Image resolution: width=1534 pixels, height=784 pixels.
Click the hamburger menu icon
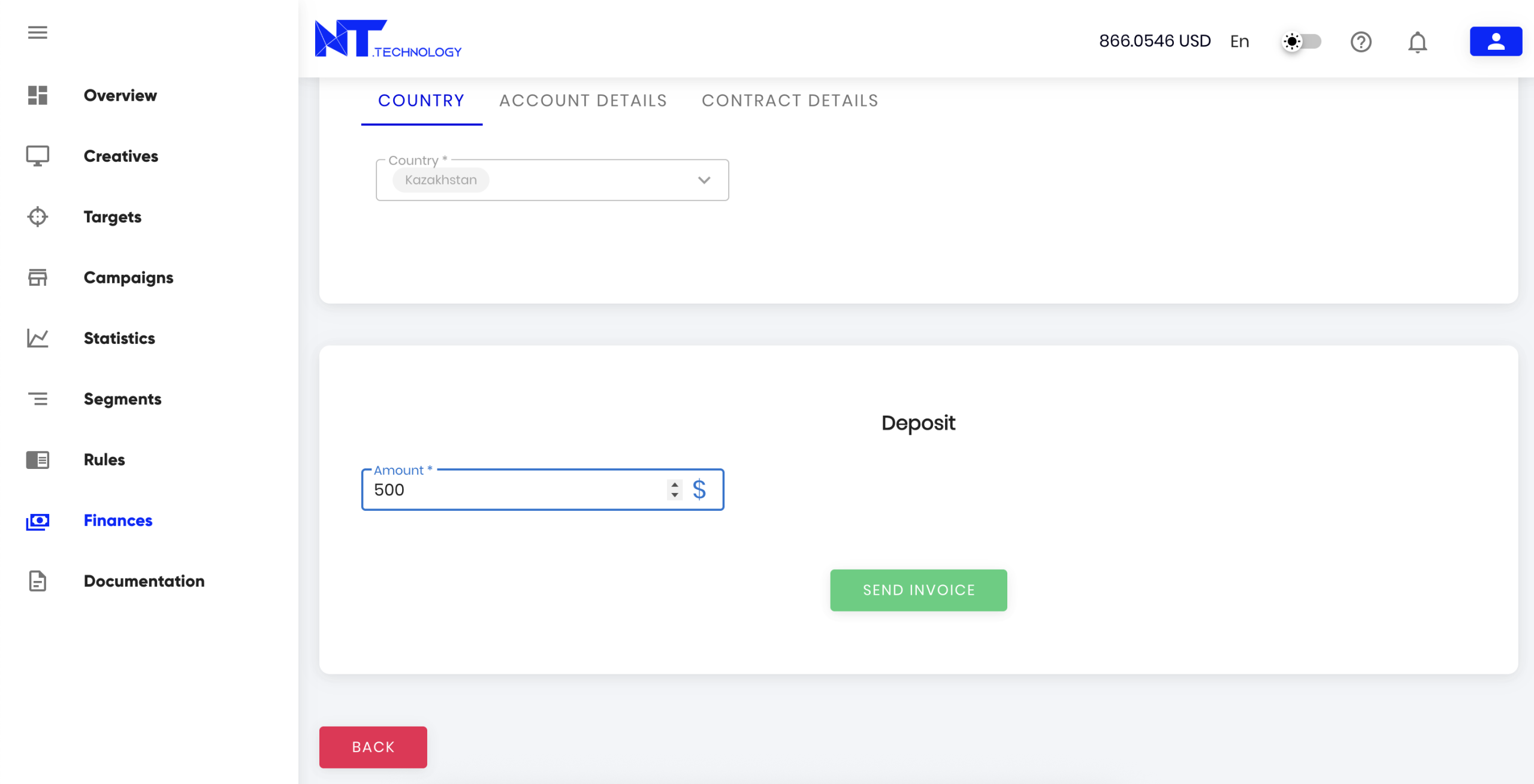click(37, 32)
